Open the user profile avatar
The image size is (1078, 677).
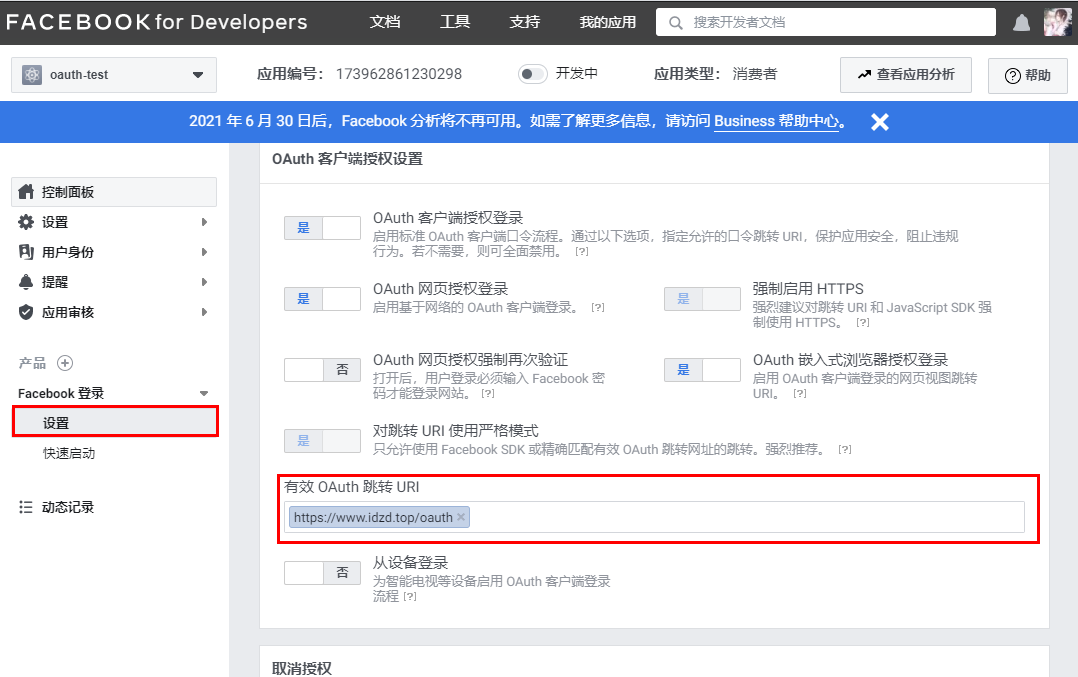[1057, 22]
